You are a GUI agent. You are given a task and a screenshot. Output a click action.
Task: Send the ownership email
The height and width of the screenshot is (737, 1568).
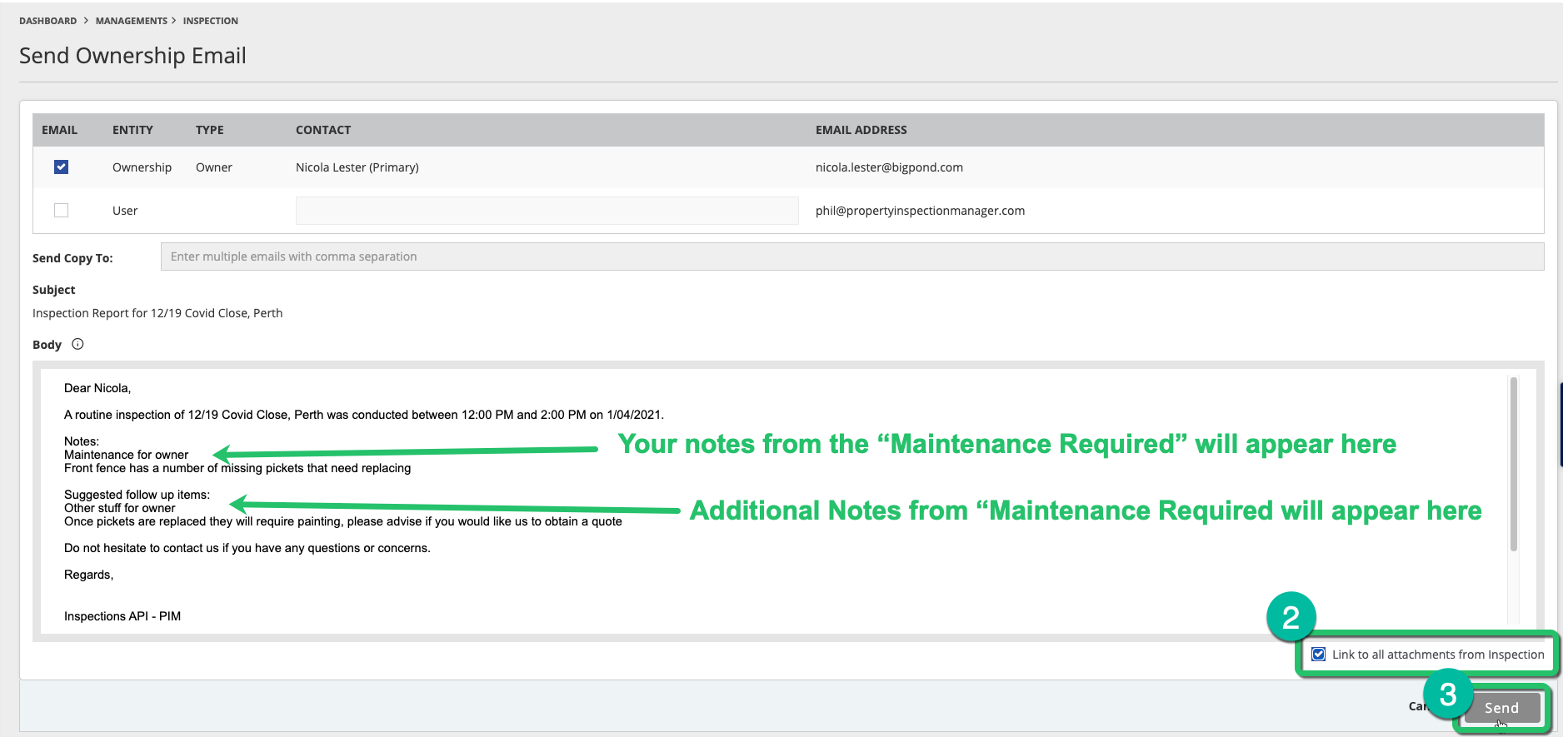(1501, 708)
